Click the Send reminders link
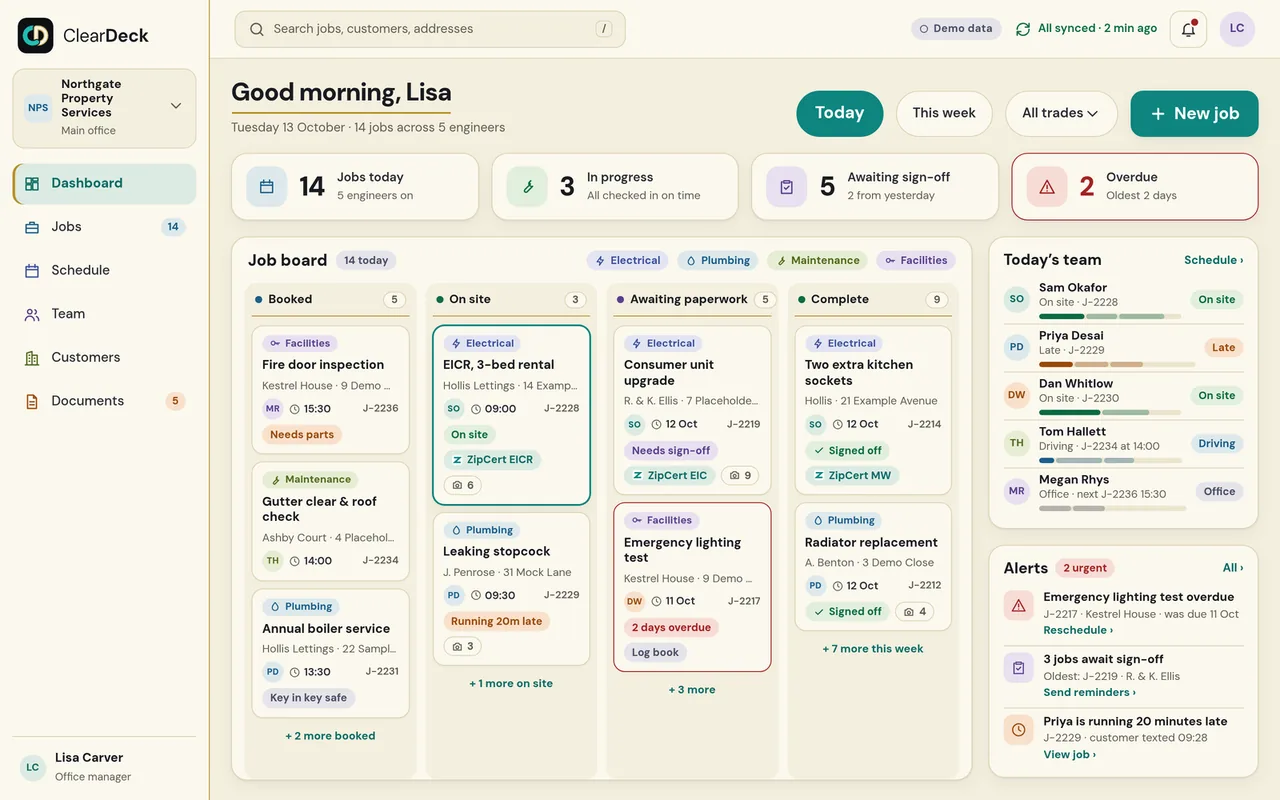 coord(1089,693)
